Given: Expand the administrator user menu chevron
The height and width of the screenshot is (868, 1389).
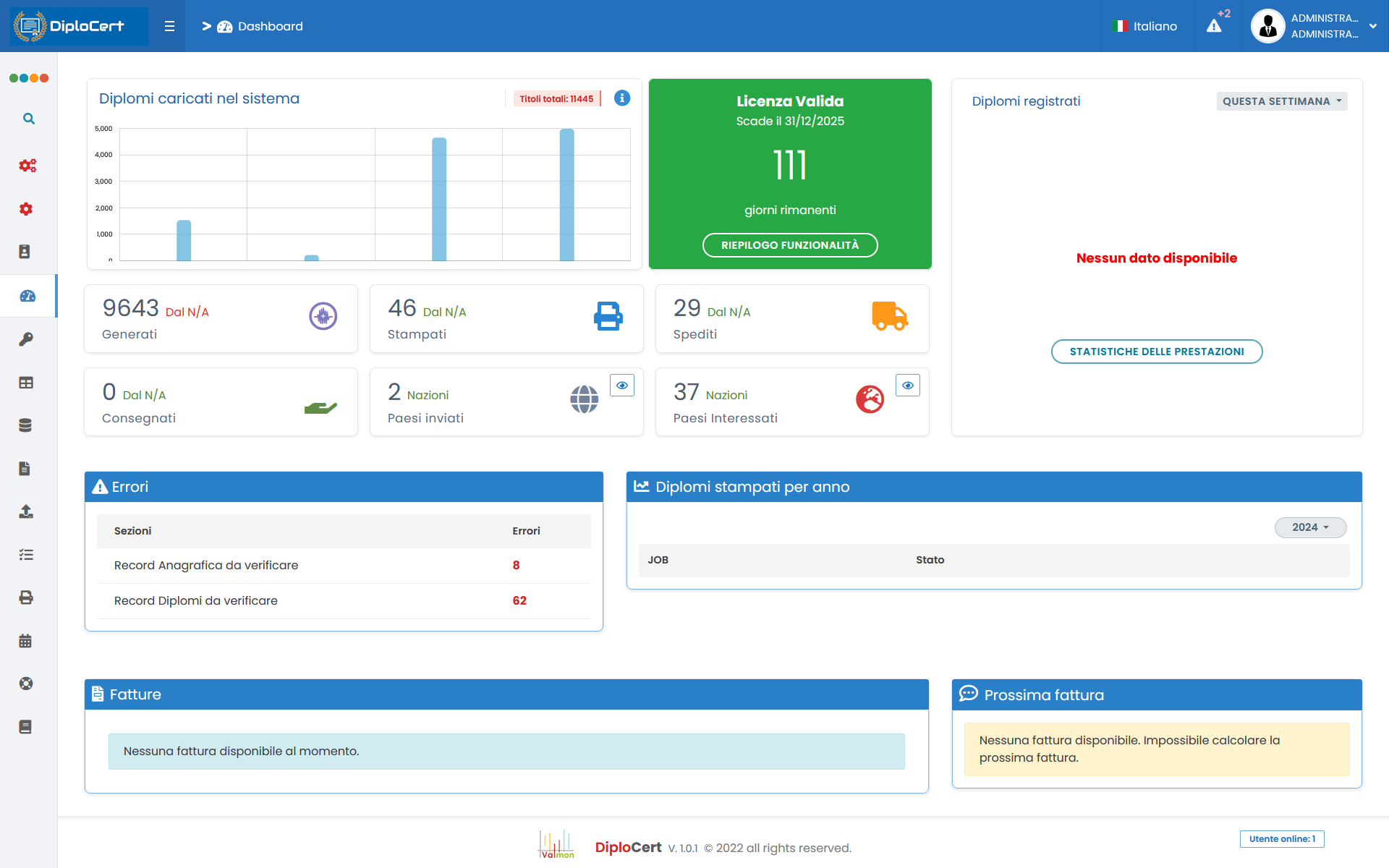Looking at the screenshot, I should point(1373,26).
